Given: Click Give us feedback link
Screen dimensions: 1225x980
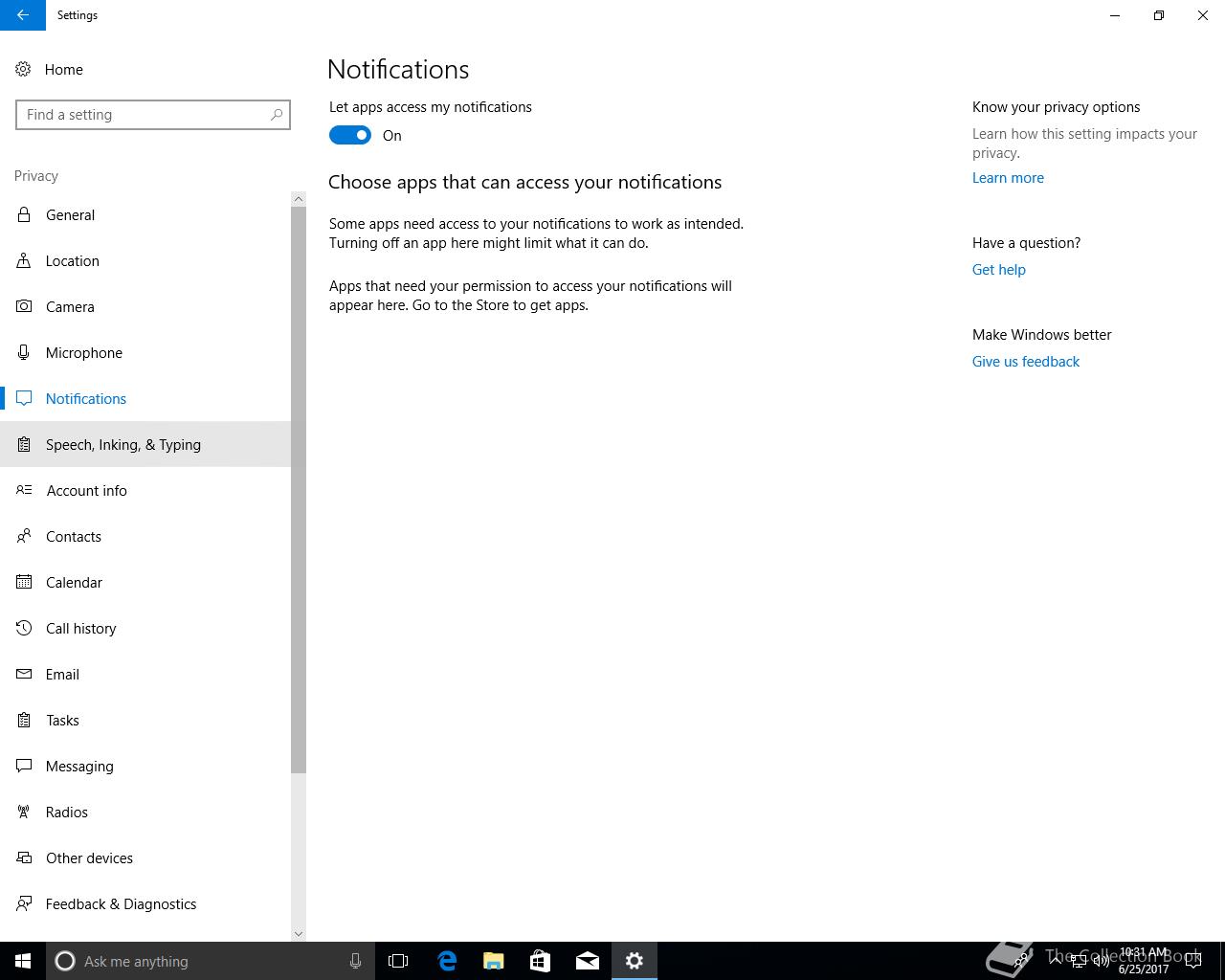Looking at the screenshot, I should point(1025,362).
